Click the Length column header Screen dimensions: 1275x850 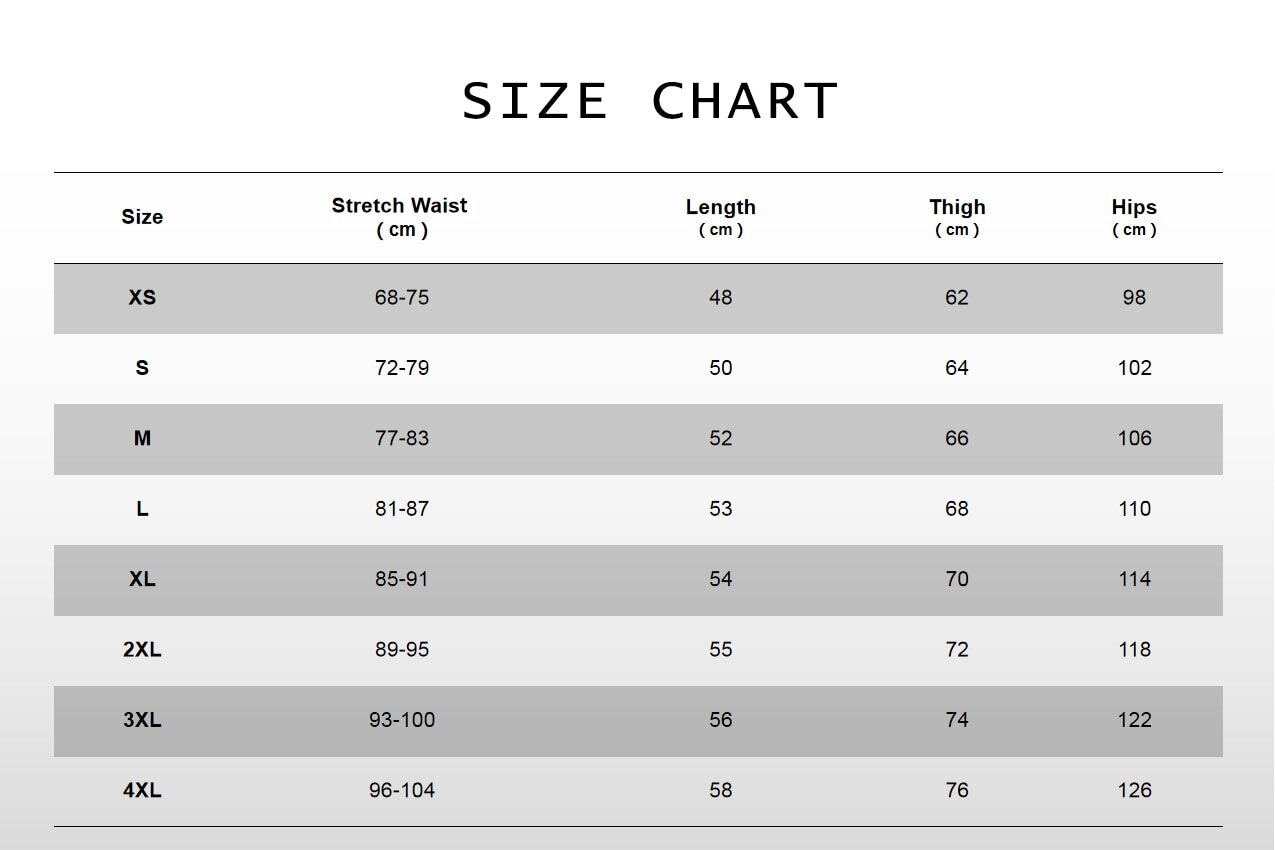(x=721, y=217)
